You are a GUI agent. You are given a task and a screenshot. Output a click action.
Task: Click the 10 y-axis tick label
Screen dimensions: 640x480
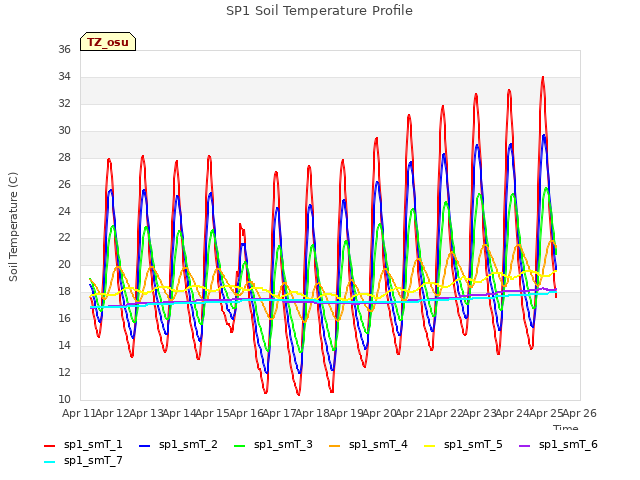(64, 399)
